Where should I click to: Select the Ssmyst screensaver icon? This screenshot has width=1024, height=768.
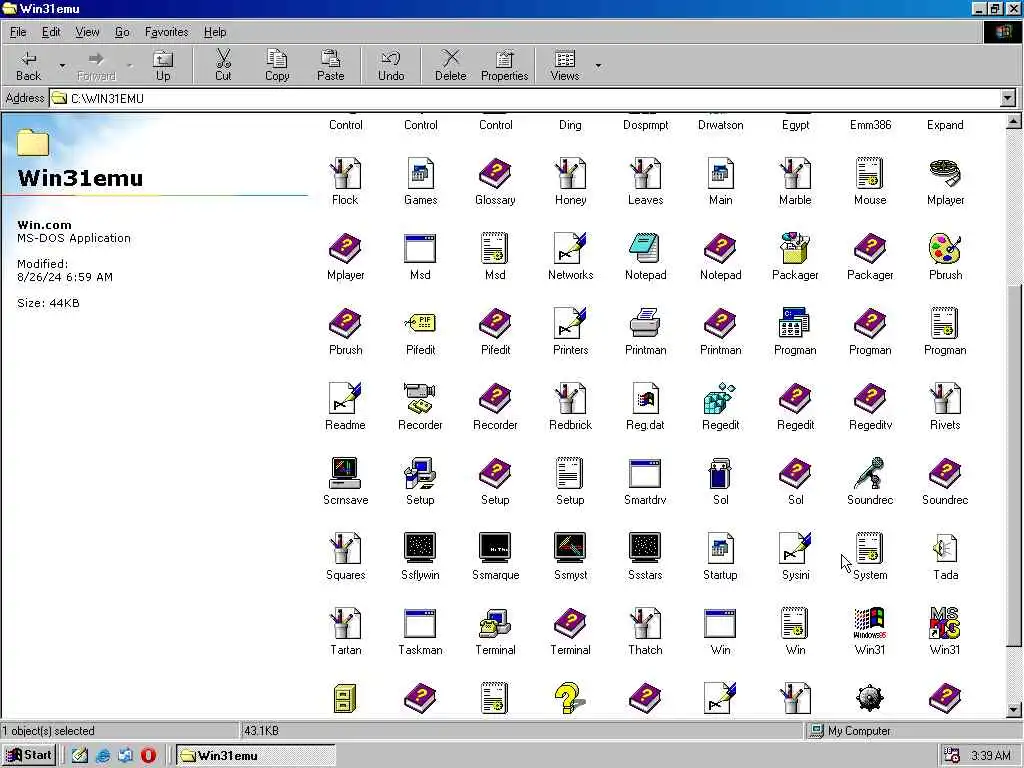tap(570, 549)
